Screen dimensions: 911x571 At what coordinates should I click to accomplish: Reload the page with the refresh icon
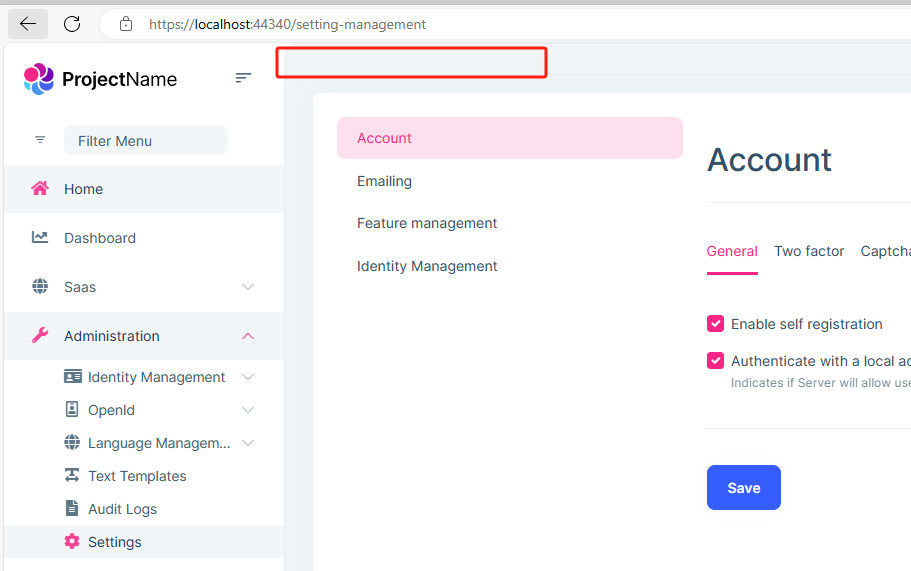tap(72, 24)
